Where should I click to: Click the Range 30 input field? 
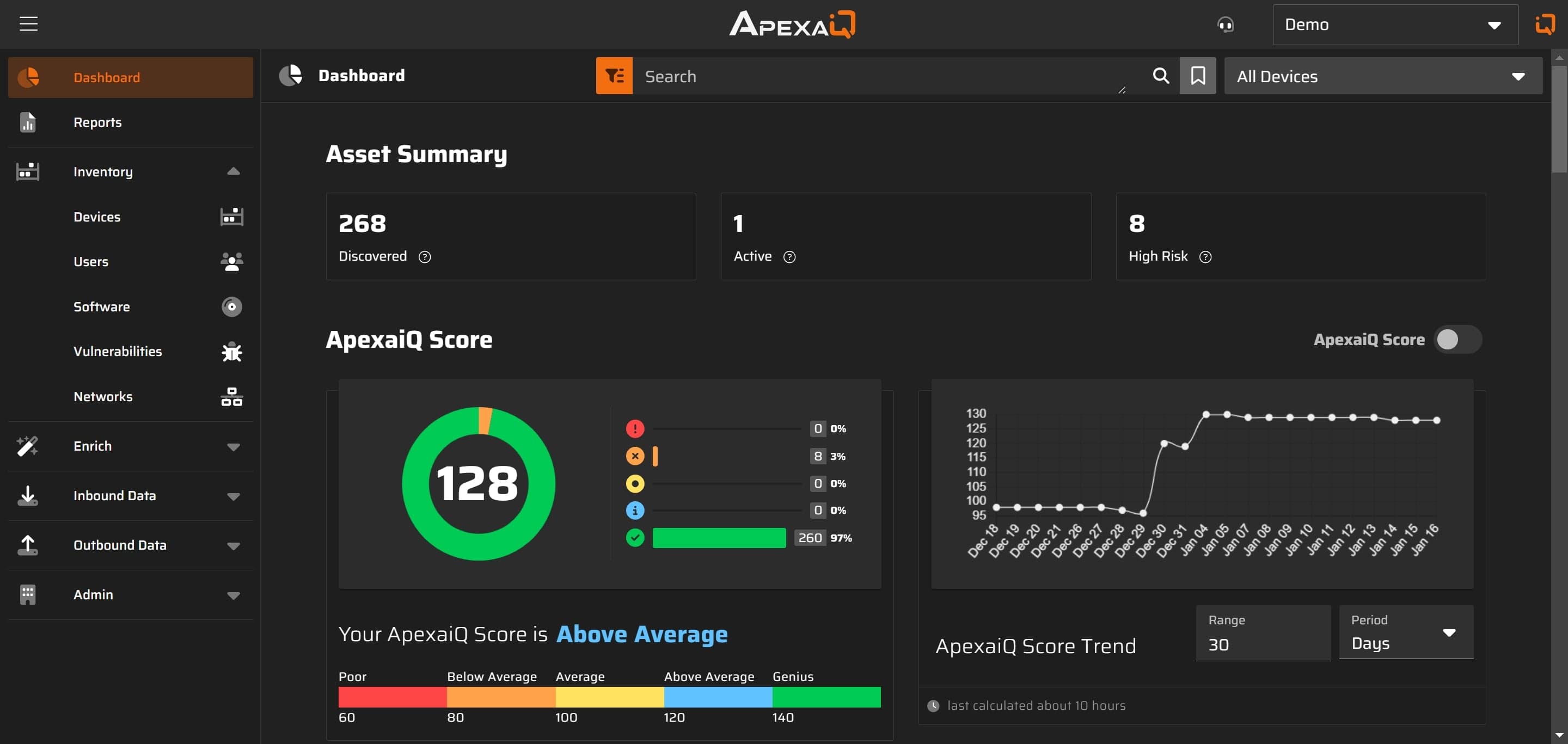pyautogui.click(x=1263, y=632)
